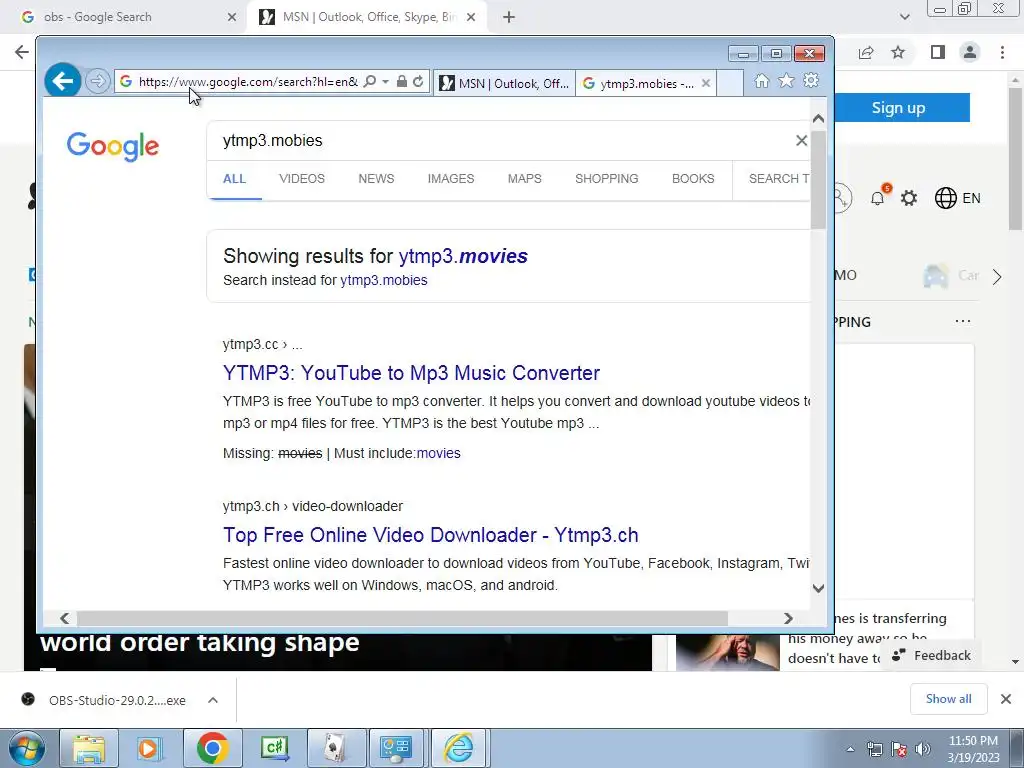This screenshot has width=1024, height=768.
Task: Clear the ytmp3.mobies search box with X
Action: tap(801, 140)
